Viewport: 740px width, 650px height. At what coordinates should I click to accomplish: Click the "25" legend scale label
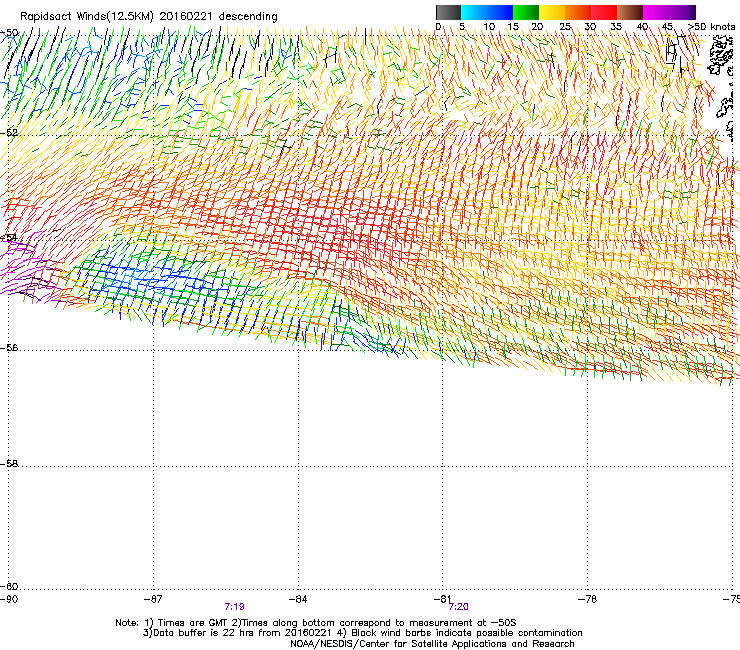coord(565,27)
